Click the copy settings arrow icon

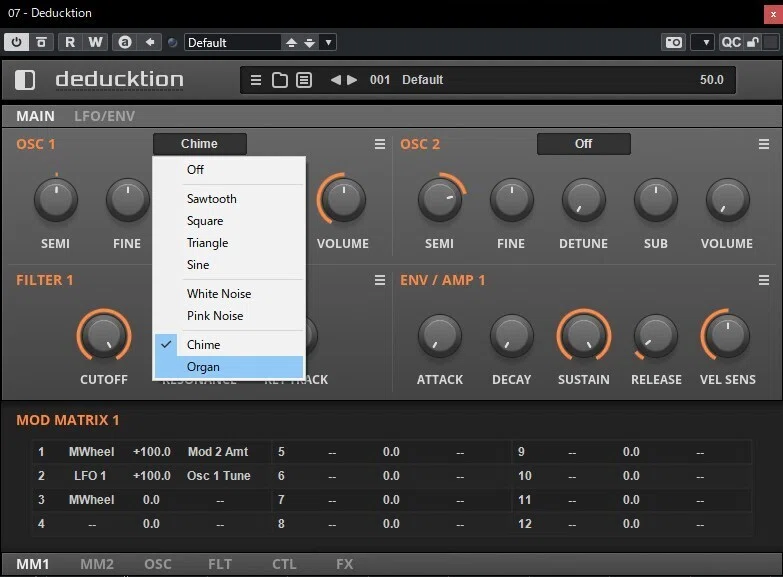pyautogui.click(x=149, y=42)
